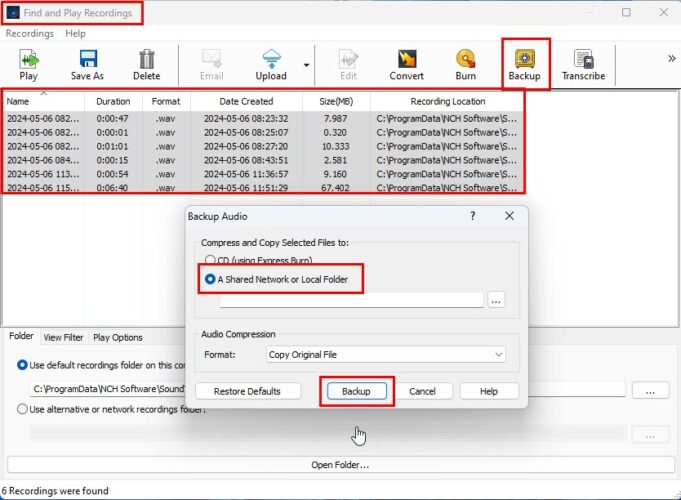Select A Shared Network or Local Folder option
The width and height of the screenshot is (681, 500).
tap(211, 279)
